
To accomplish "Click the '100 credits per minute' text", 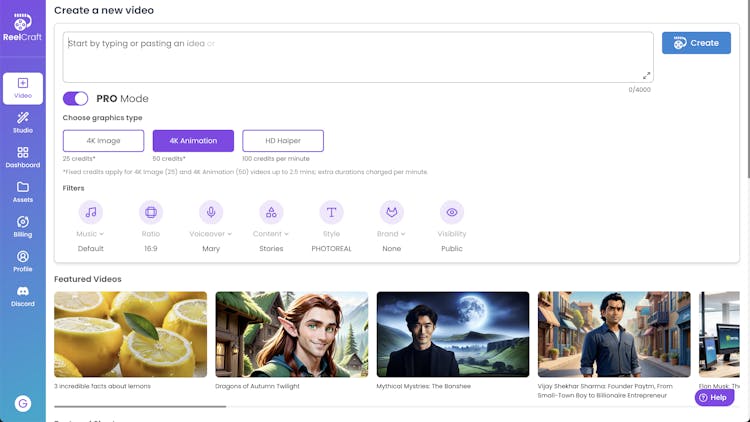I will [276, 158].
